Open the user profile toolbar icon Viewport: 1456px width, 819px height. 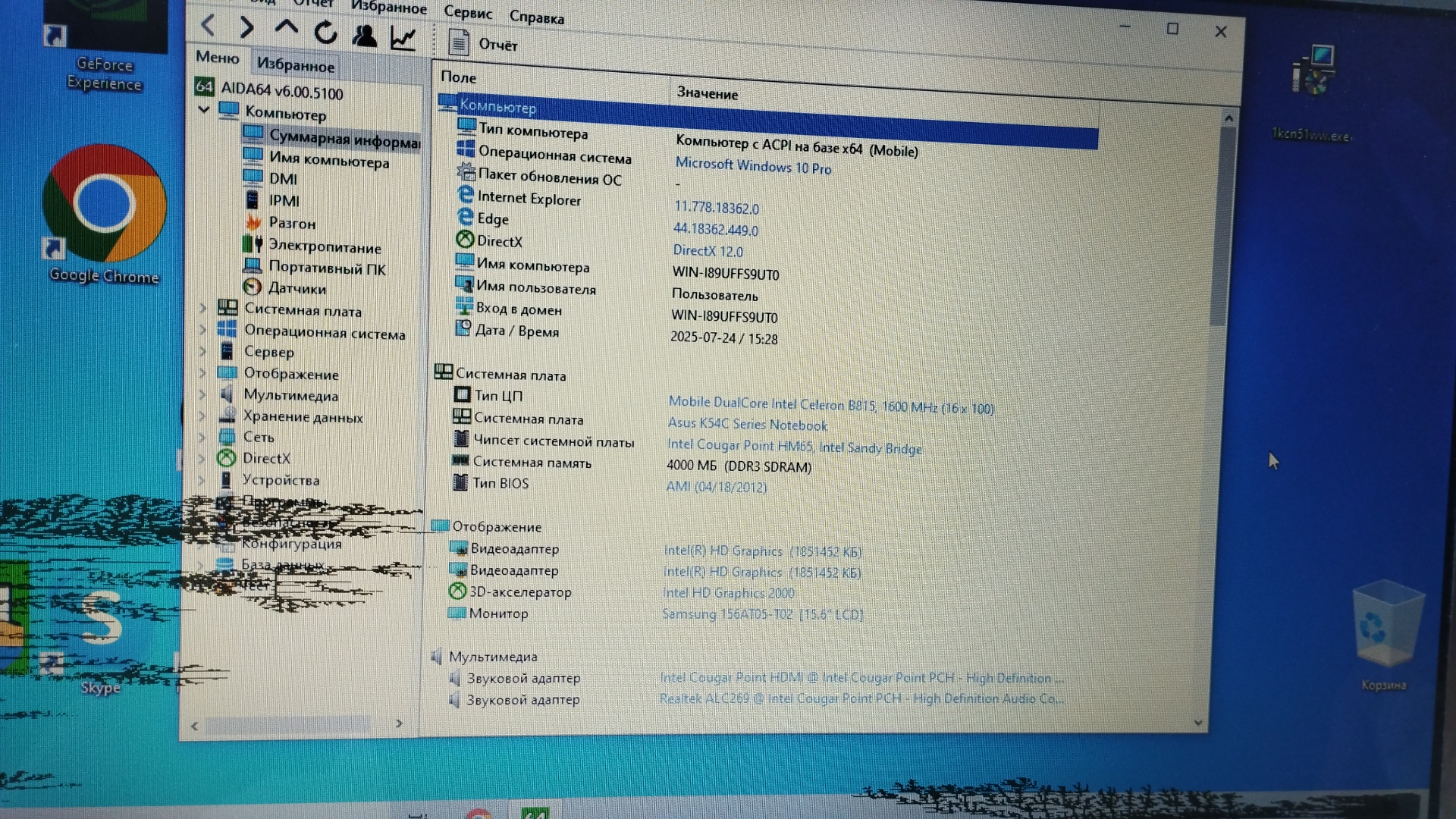tap(365, 35)
